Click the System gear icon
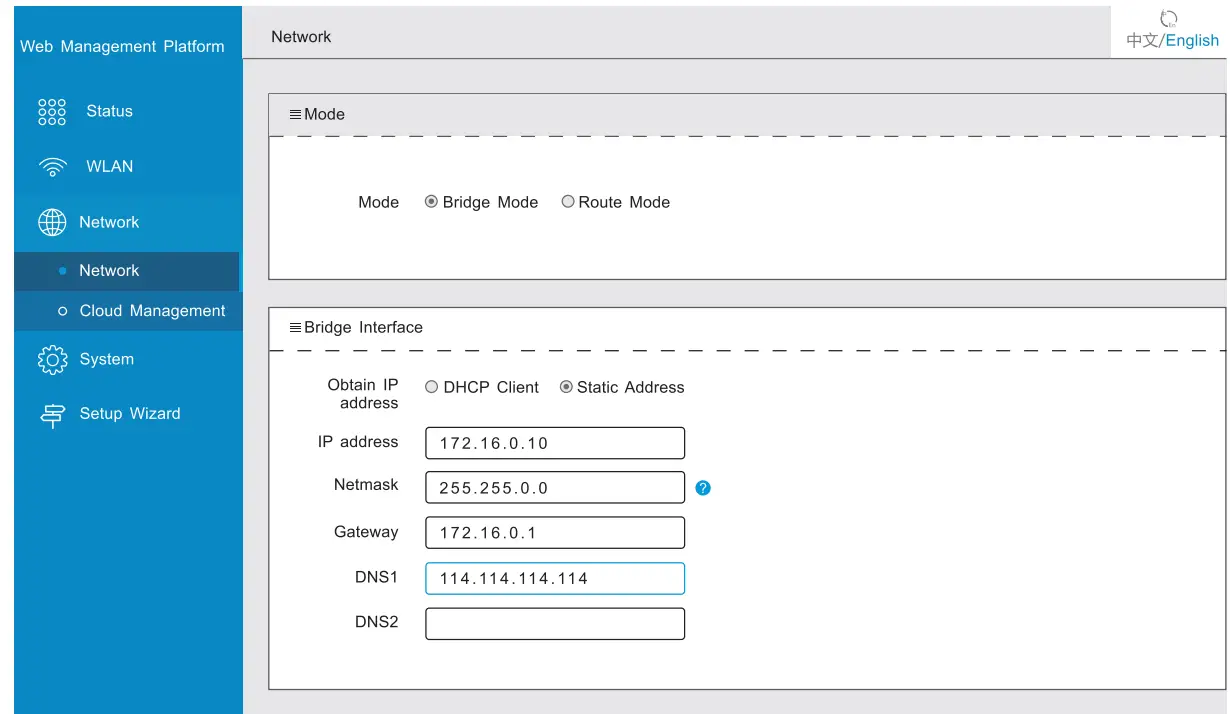Image resolution: width=1230 pixels, height=714 pixels. pyautogui.click(x=52, y=360)
